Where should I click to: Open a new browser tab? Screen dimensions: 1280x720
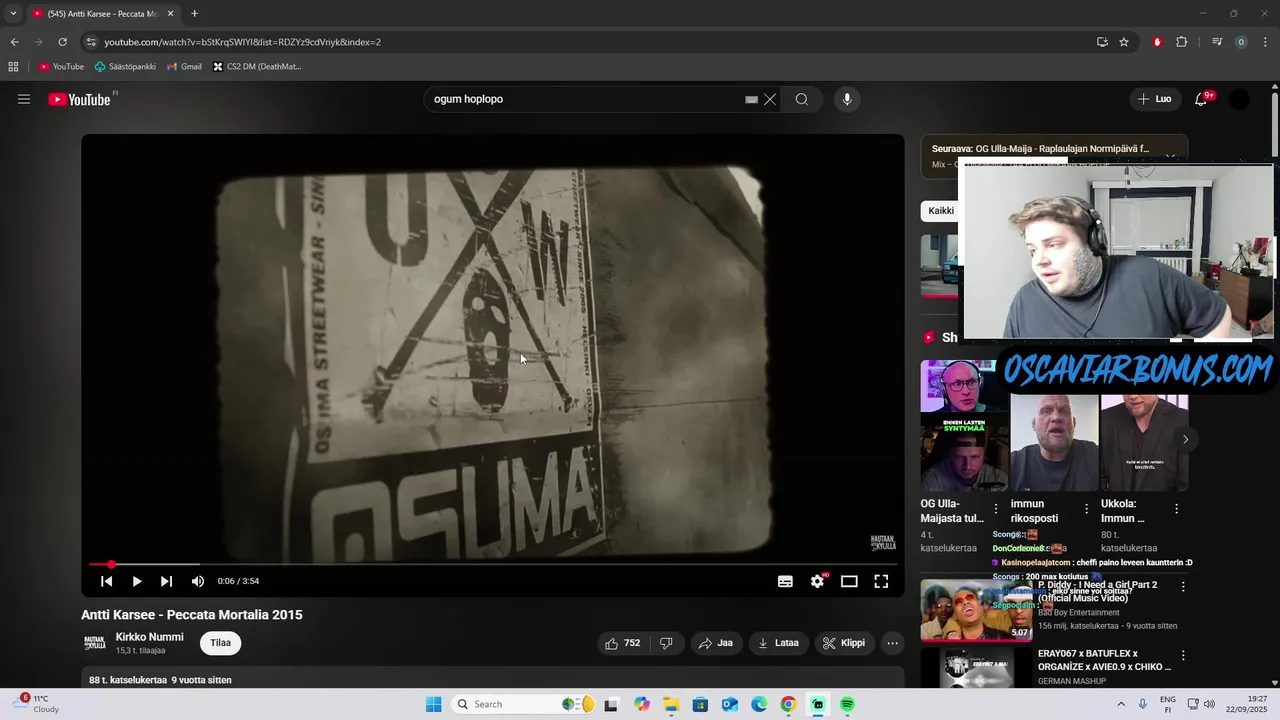pos(194,14)
